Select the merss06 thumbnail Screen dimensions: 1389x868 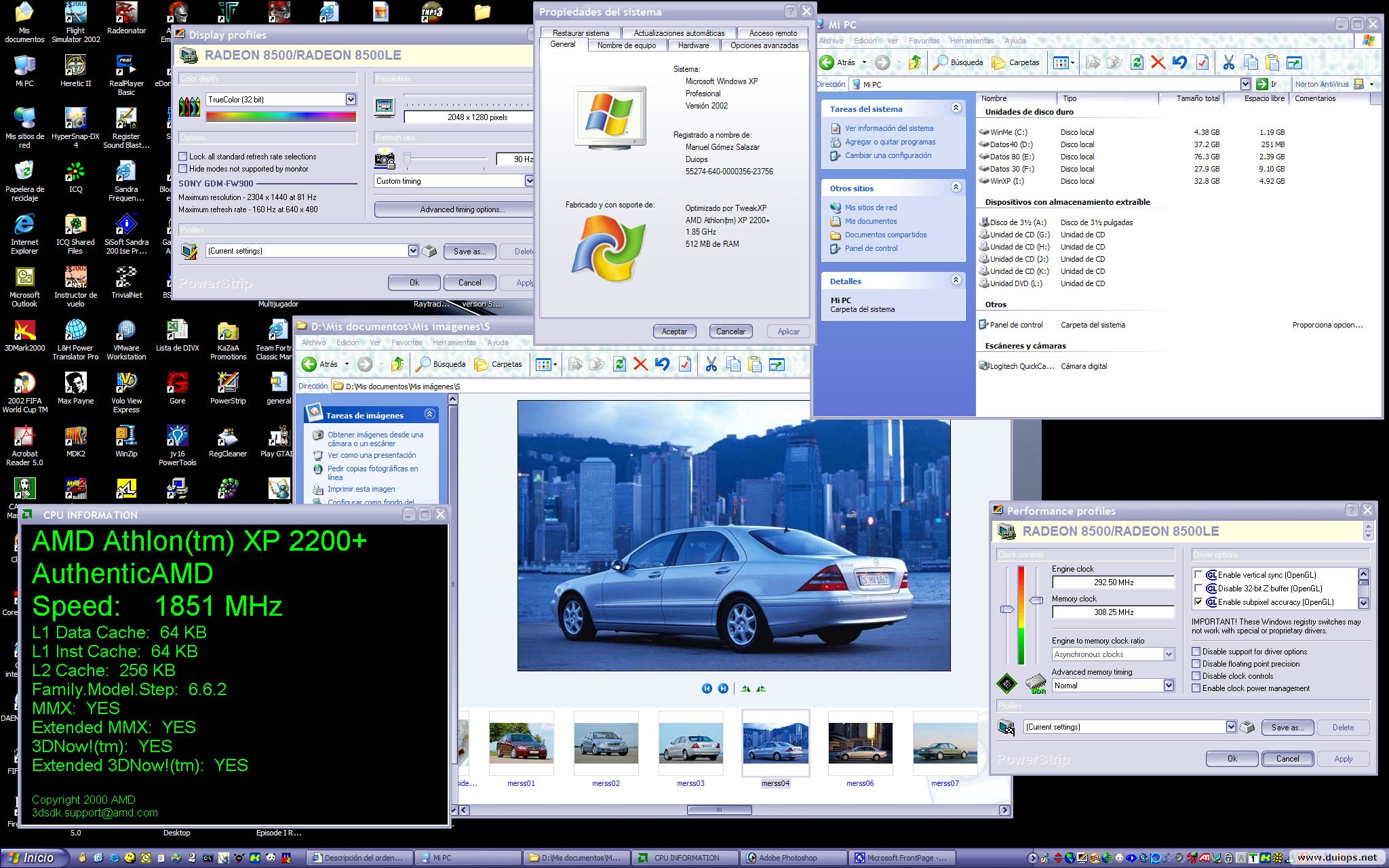tap(859, 743)
